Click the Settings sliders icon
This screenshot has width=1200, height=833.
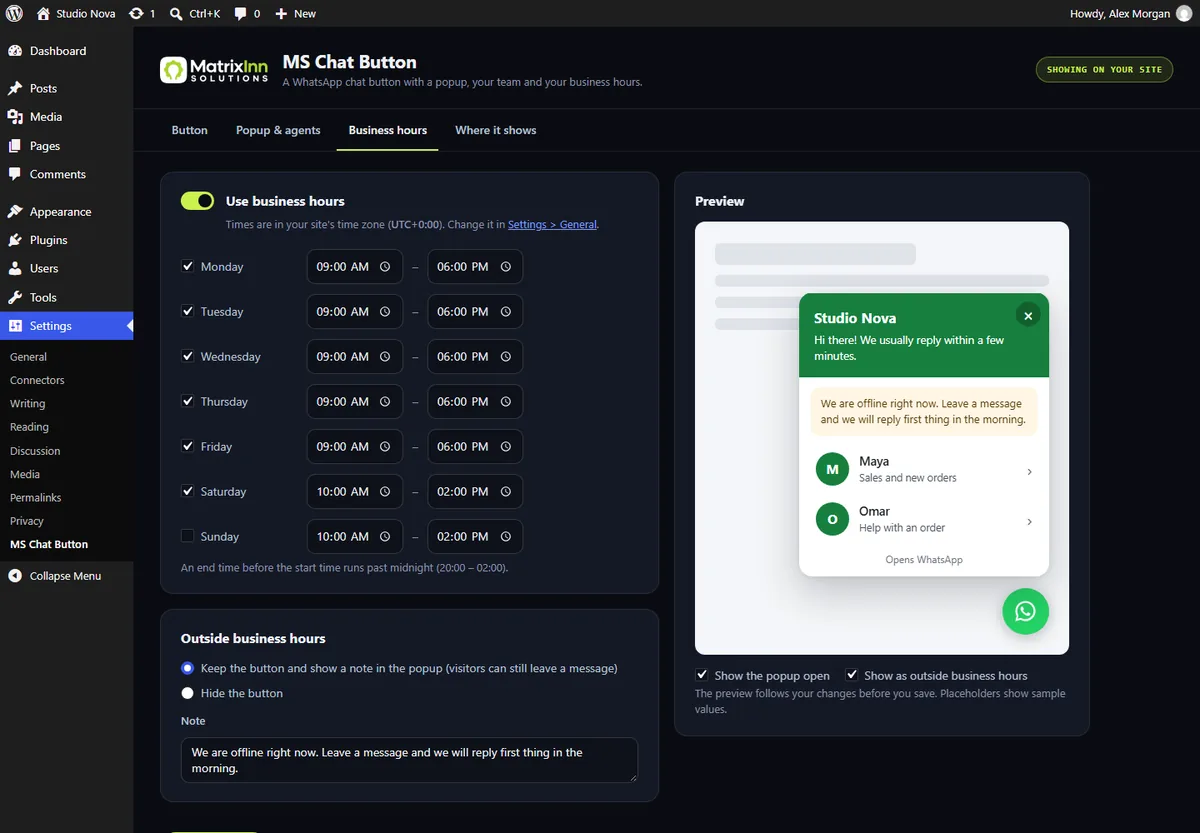15,326
